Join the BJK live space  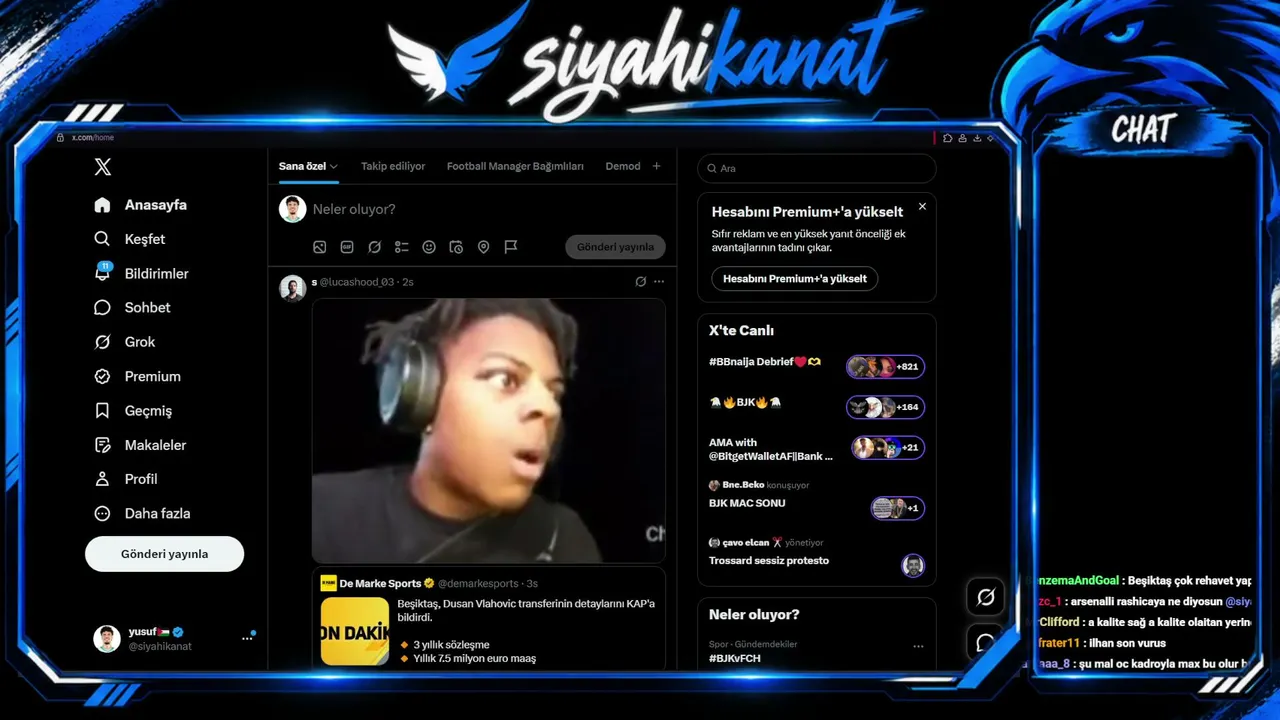click(745, 402)
